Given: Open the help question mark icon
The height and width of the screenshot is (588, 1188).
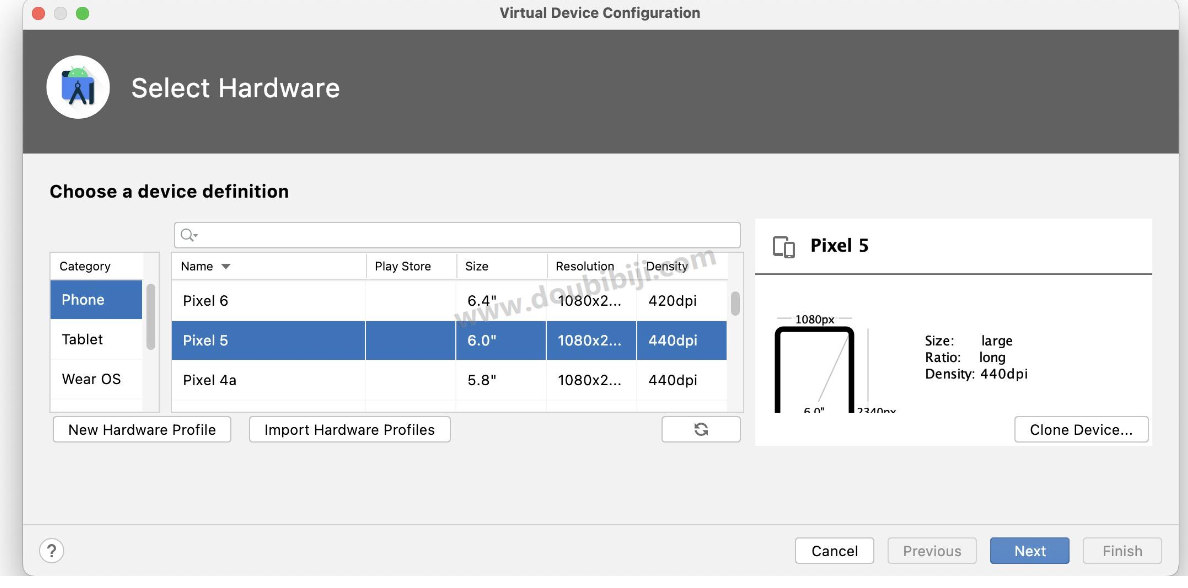Looking at the screenshot, I should (x=52, y=550).
